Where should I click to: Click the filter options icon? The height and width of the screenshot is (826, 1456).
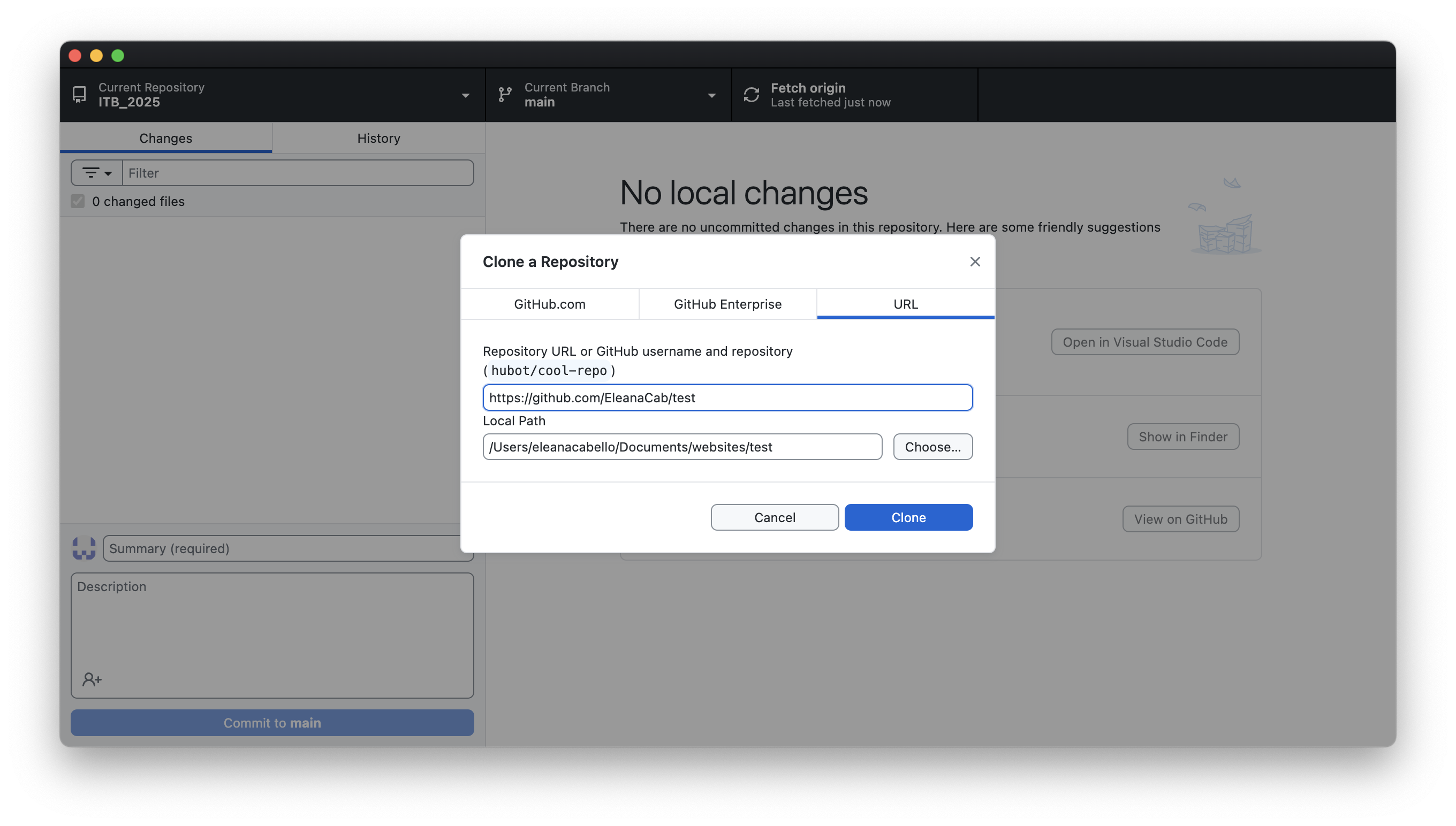(x=91, y=173)
